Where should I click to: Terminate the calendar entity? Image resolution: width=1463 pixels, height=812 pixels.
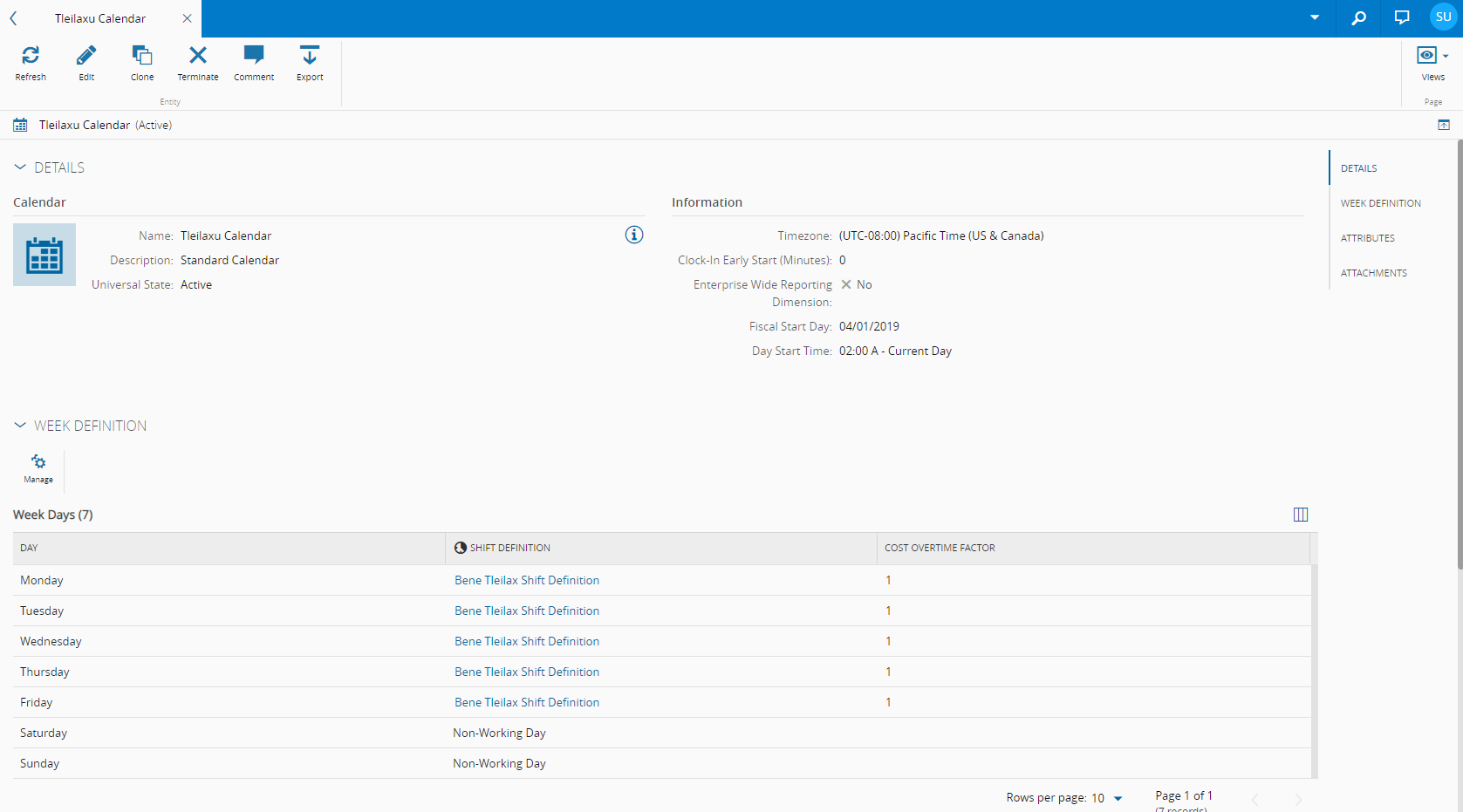[x=198, y=63]
